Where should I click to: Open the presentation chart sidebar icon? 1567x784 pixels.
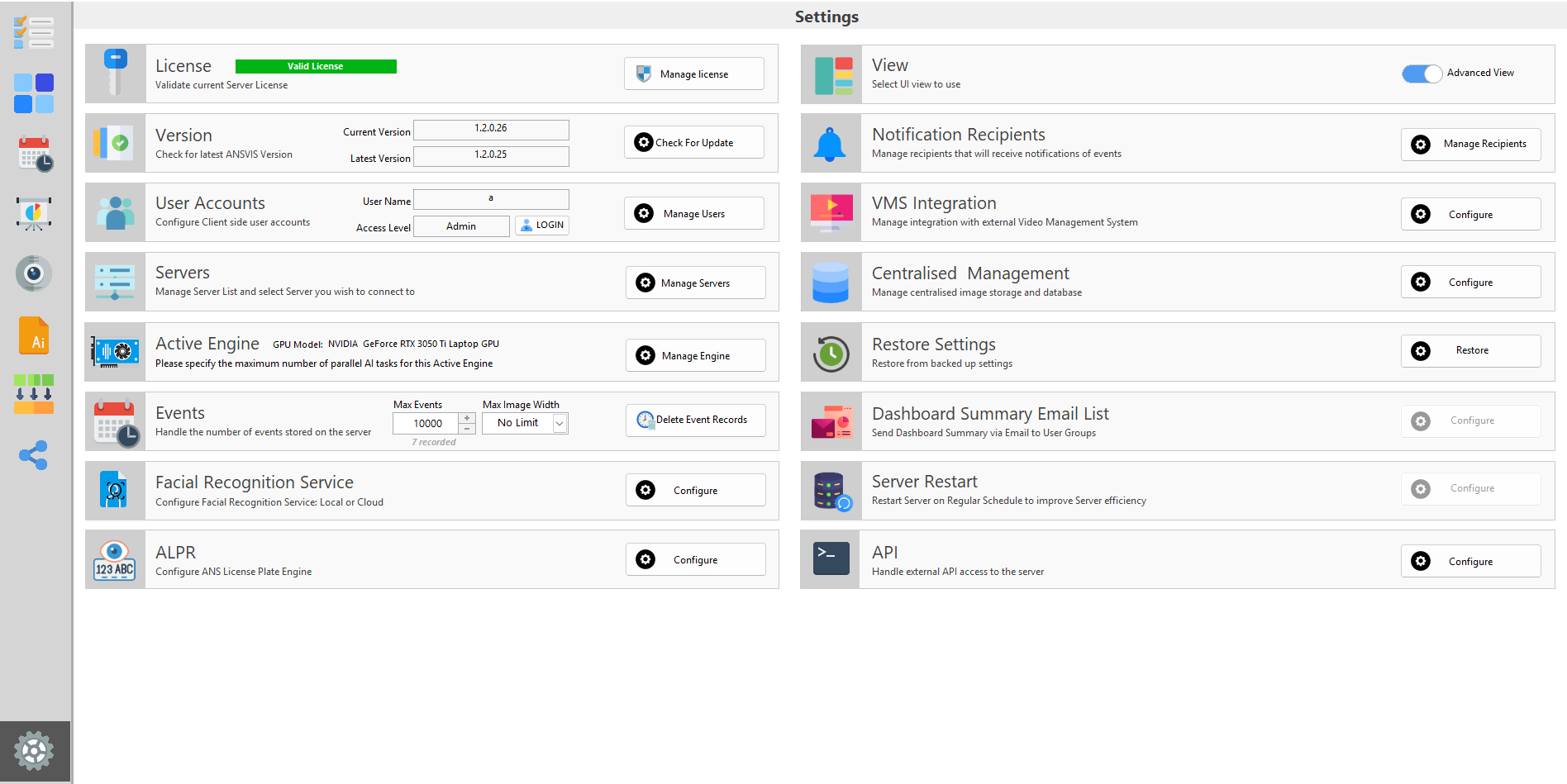(x=34, y=214)
